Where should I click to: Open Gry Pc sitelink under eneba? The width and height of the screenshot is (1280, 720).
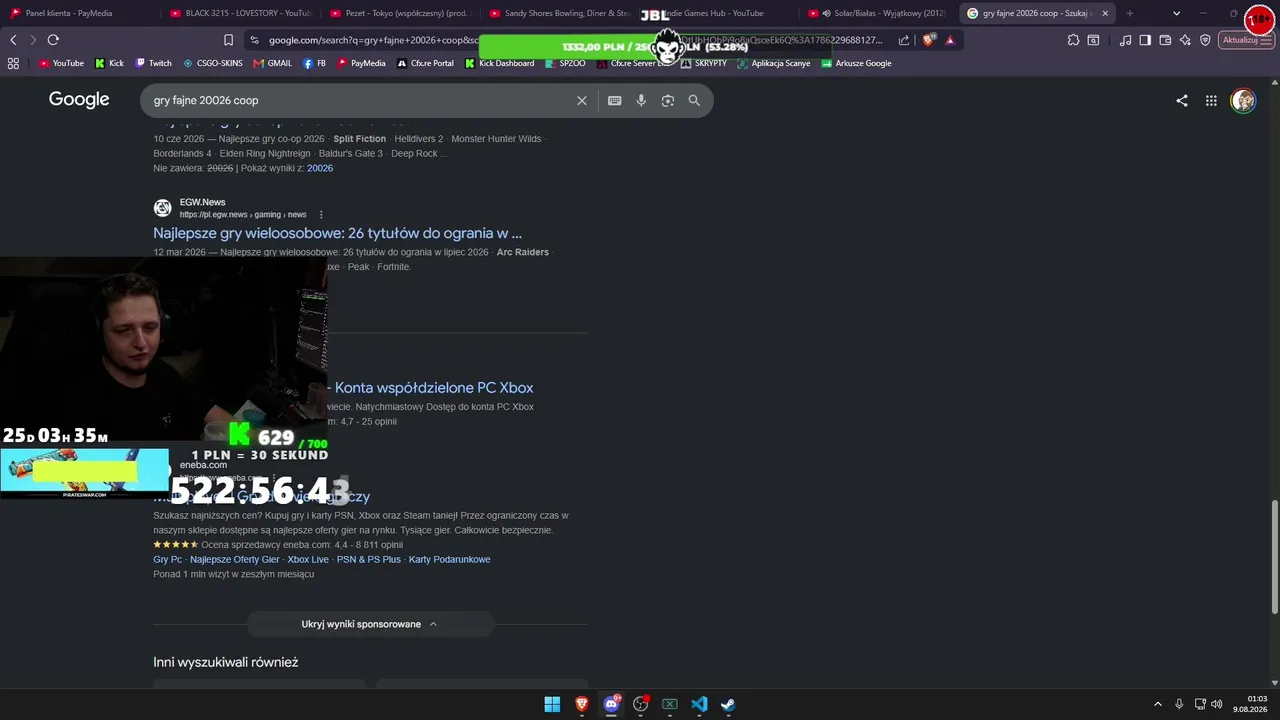(x=167, y=560)
